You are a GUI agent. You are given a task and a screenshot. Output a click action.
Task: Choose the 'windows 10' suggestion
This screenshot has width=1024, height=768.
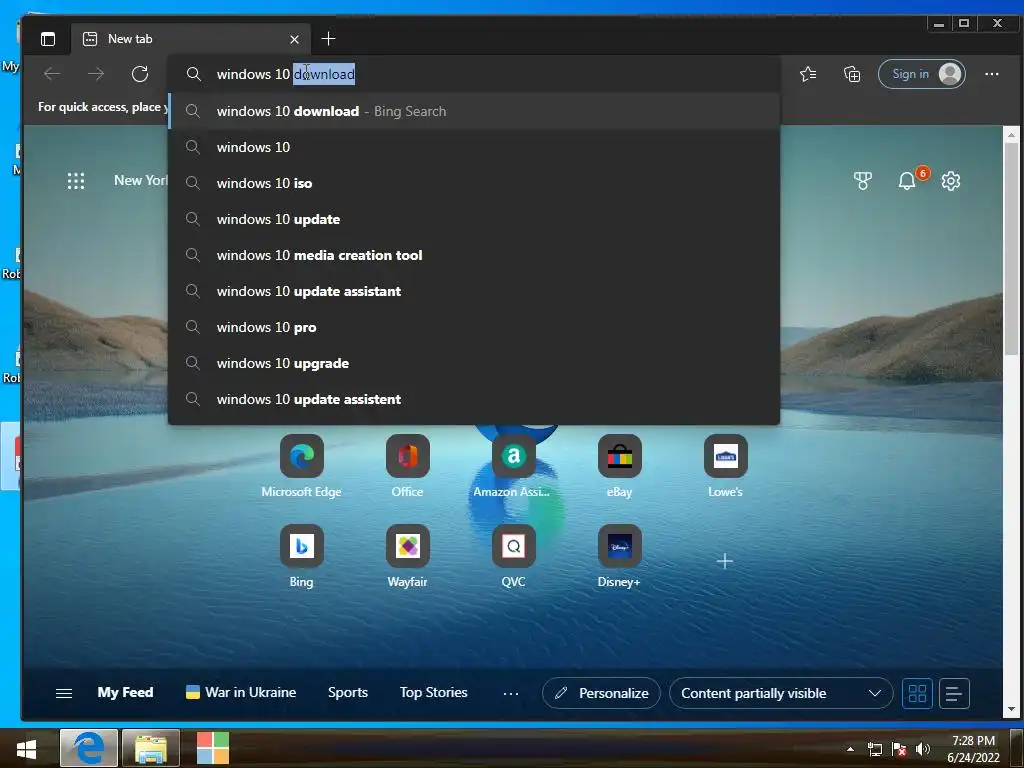point(474,147)
